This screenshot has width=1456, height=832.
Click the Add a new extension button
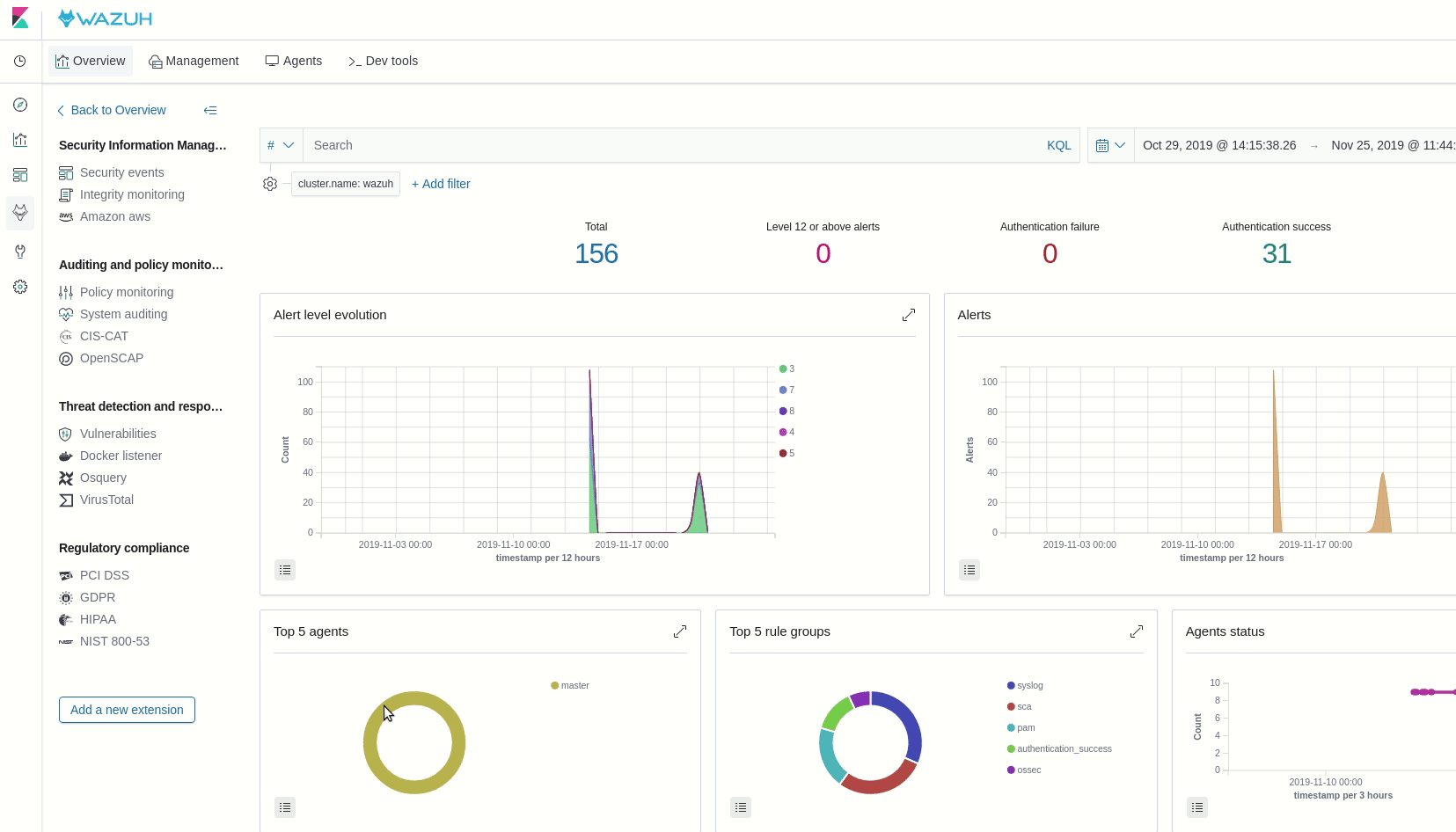click(x=126, y=710)
